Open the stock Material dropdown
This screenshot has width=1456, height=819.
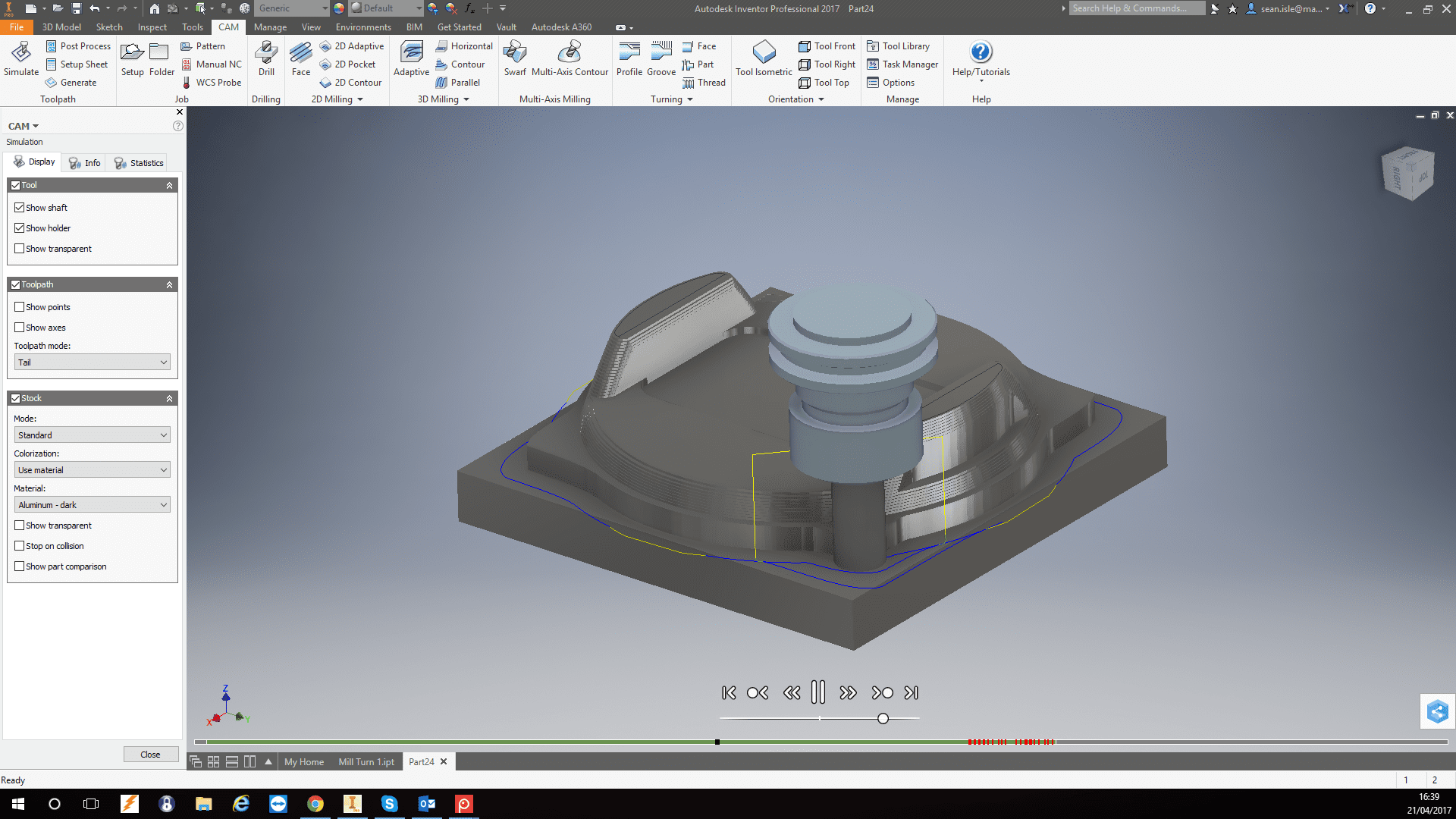[x=92, y=505]
